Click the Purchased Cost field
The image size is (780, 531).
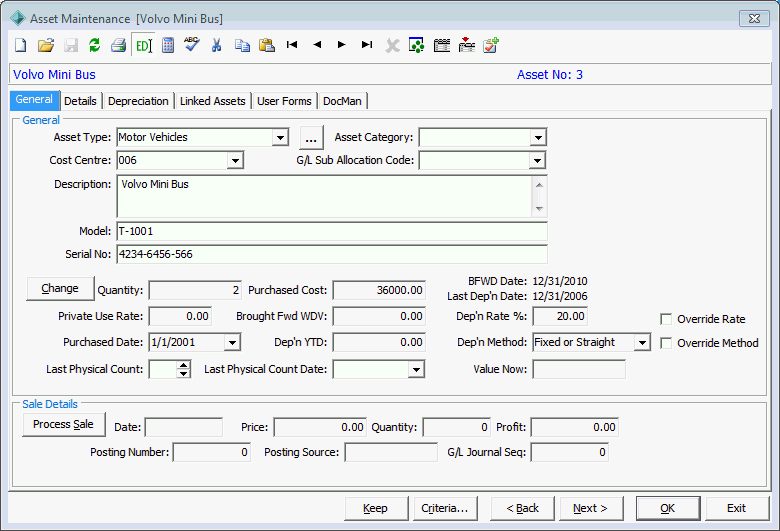click(x=379, y=290)
